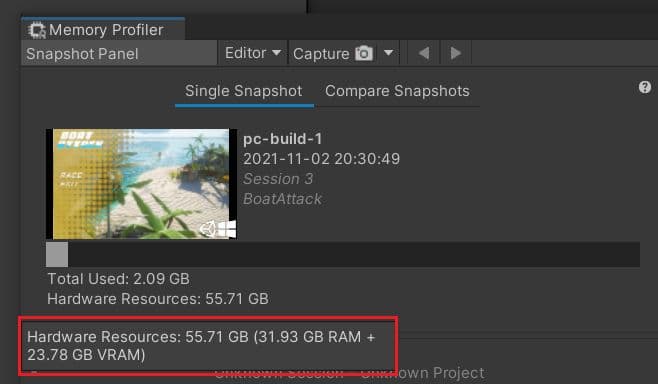Screen dimensions: 658x384
Task: Go forward with the right arrow
Action: 456,53
